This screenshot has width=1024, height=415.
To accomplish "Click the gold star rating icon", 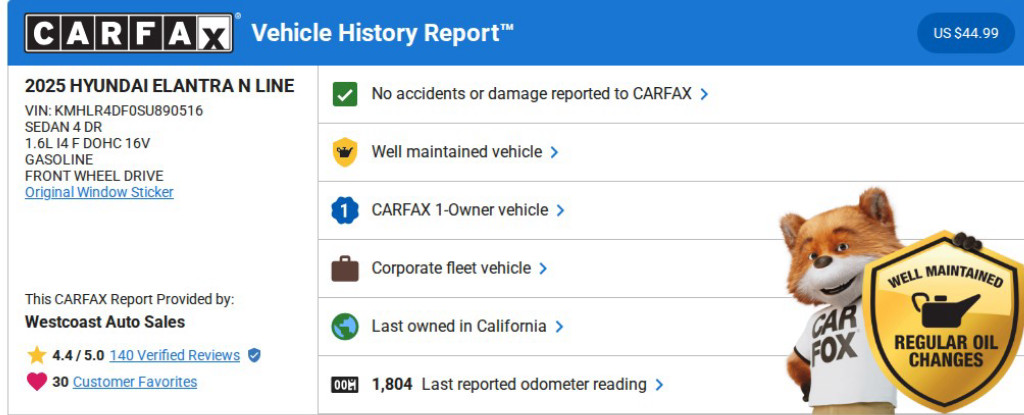I will pyautogui.click(x=37, y=355).
